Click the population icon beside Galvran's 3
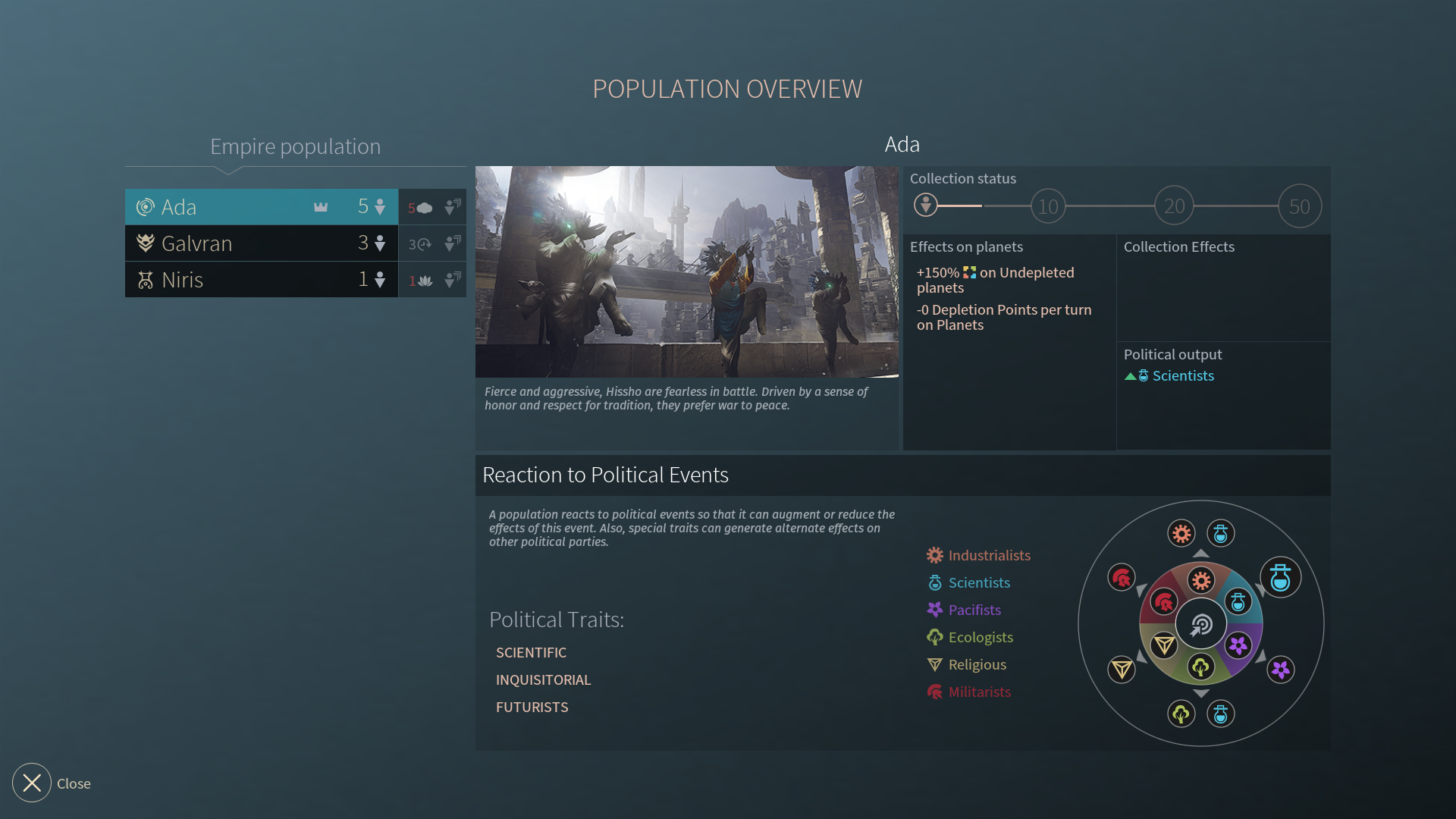Screen dimensions: 1456x819 380,243
